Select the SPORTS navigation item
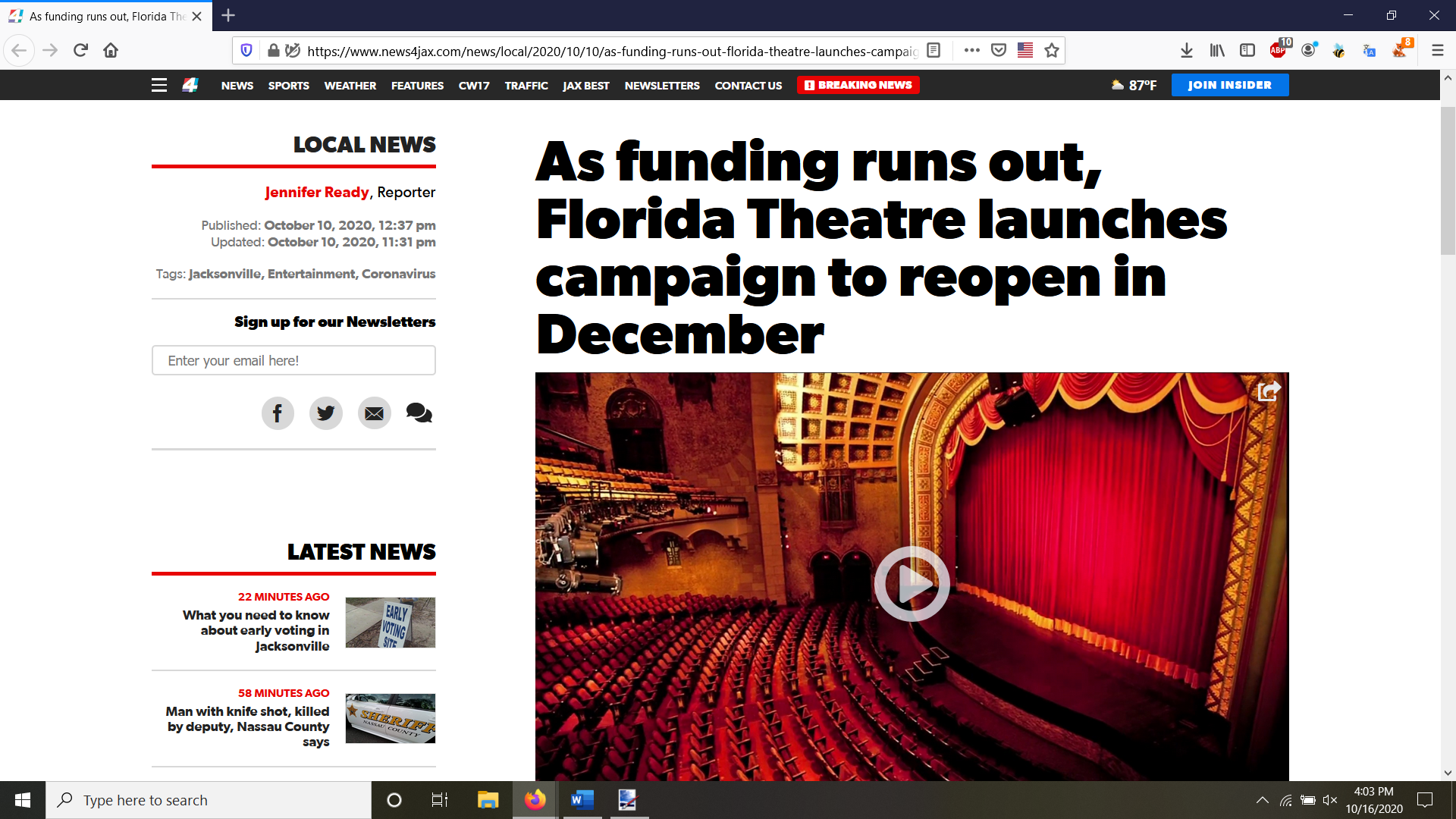Screen dimensions: 1456x819 288,86
